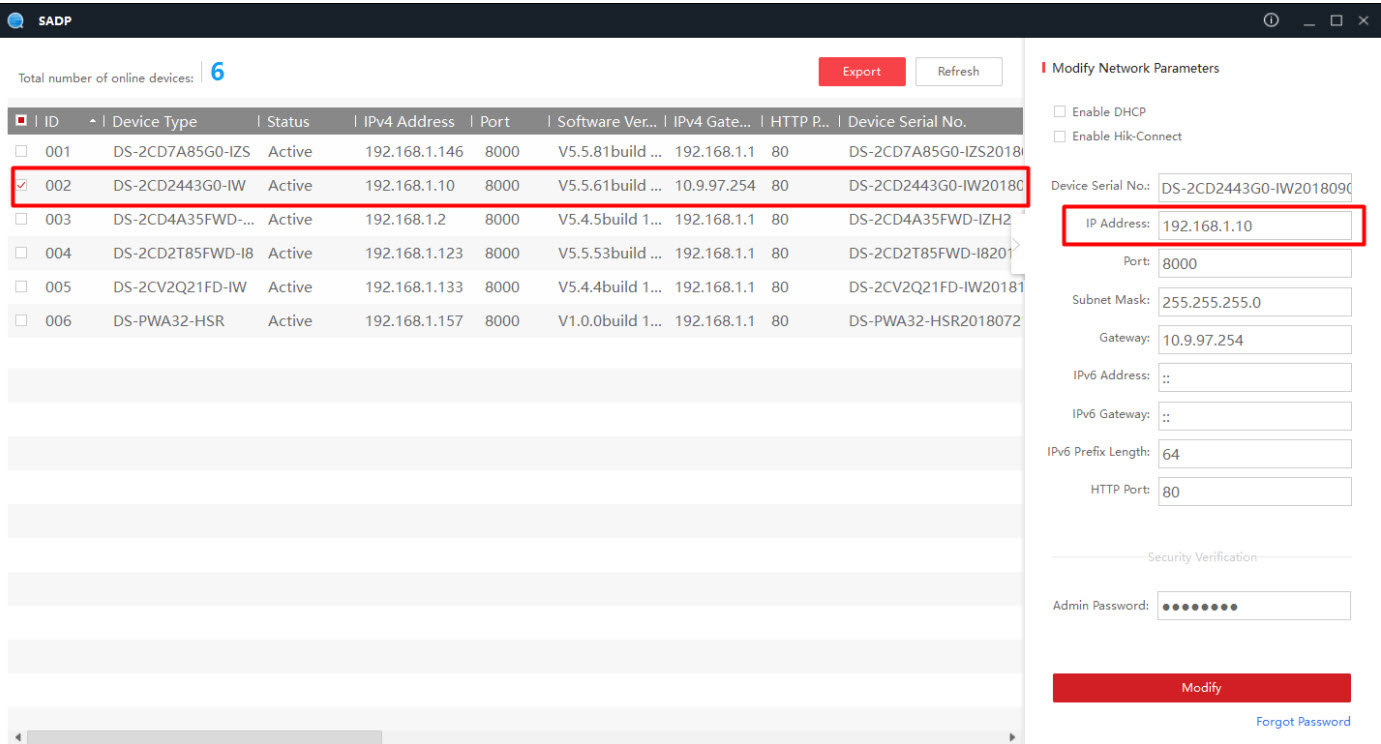This screenshot has width=1381, height=744.
Task: Check the box for device 001
Action: tap(21, 152)
